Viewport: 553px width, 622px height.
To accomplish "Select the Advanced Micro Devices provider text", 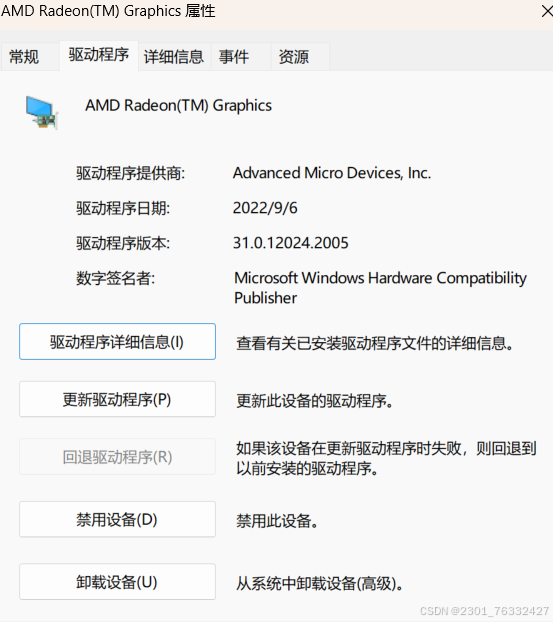I will [332, 173].
